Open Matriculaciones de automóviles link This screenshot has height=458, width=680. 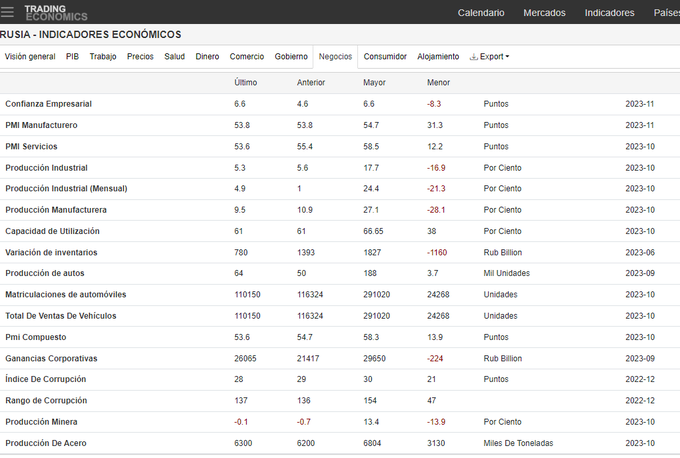(x=66, y=294)
